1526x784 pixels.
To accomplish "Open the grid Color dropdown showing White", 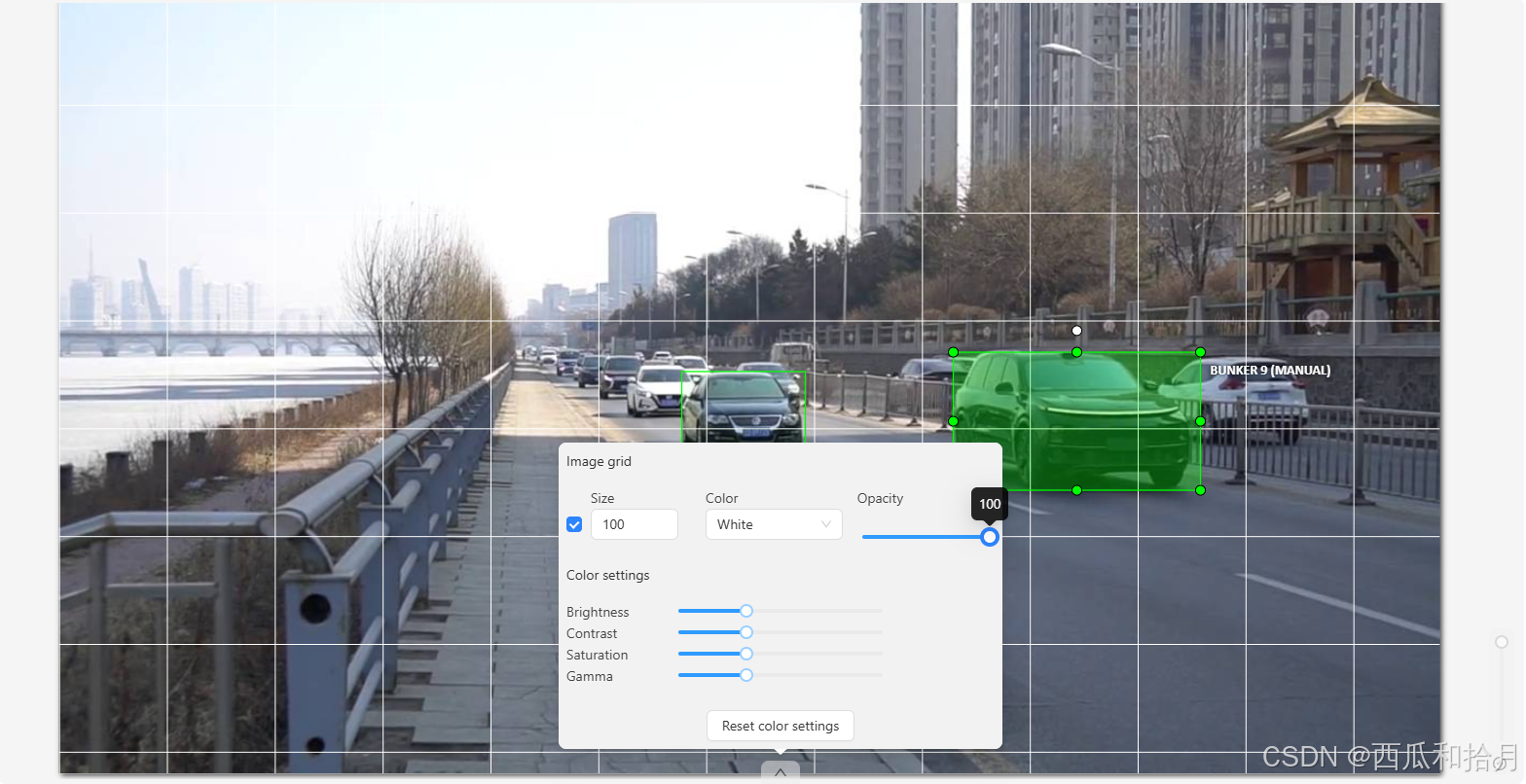I will tap(773, 524).
